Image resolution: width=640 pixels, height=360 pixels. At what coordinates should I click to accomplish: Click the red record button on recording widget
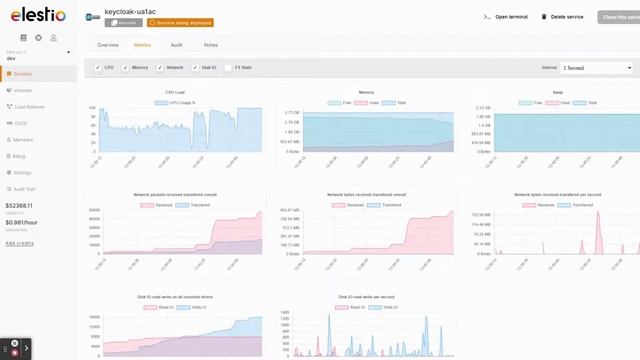click(x=15, y=353)
